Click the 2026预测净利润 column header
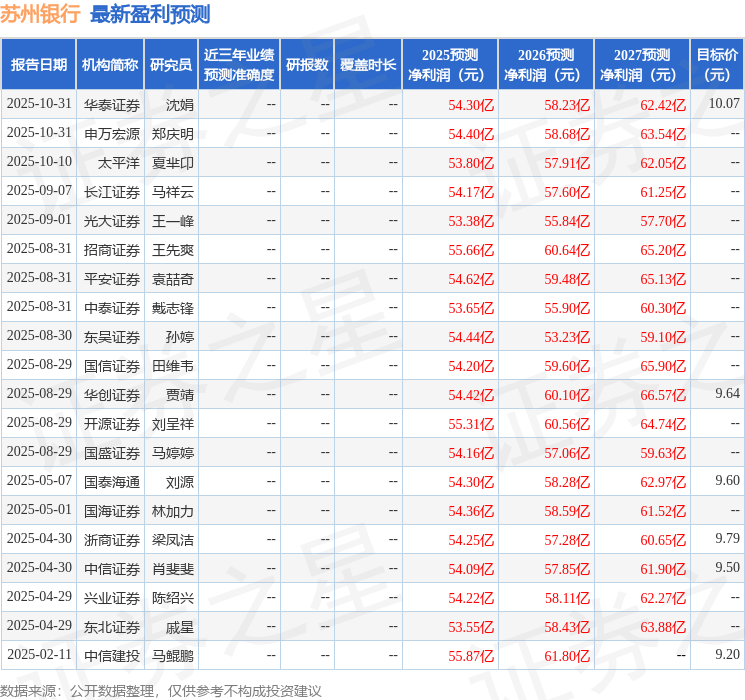Screen dimensions: 745x700 click(545, 65)
